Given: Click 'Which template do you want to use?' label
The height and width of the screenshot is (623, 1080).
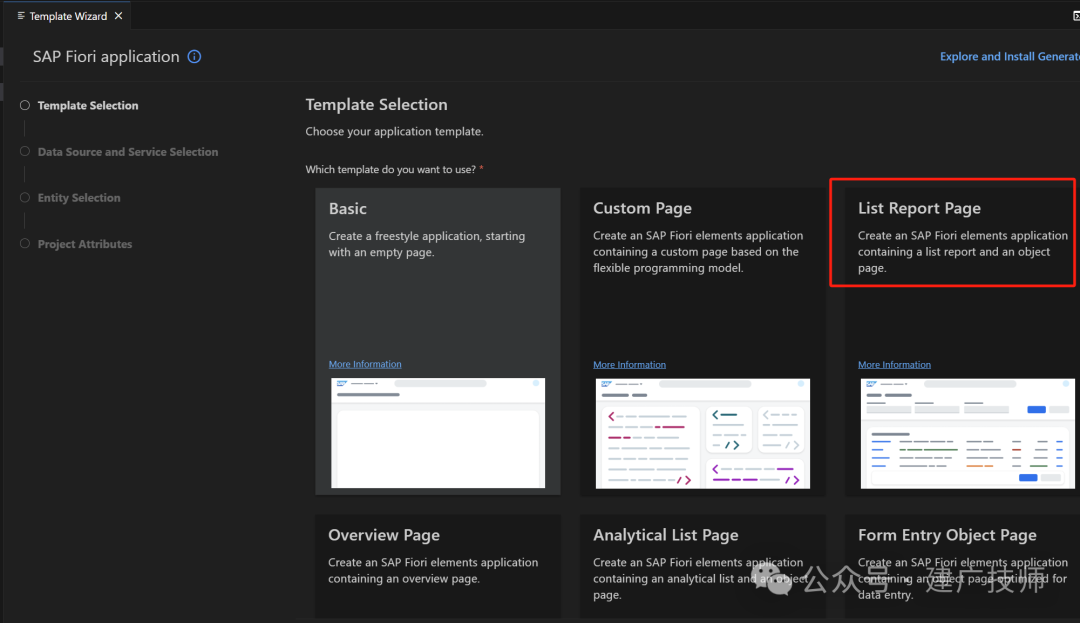Looking at the screenshot, I should point(391,169).
